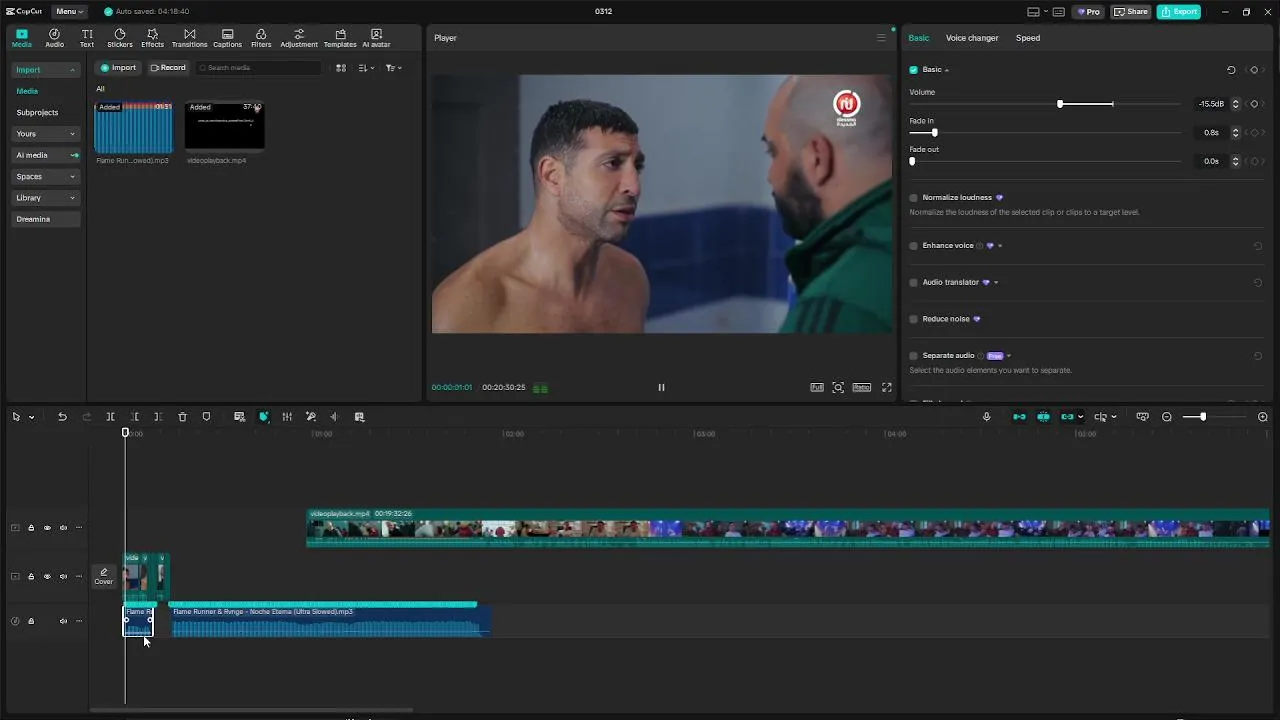Toggle the Basic section checkbox
This screenshot has height=720, width=1280.
pos(913,70)
